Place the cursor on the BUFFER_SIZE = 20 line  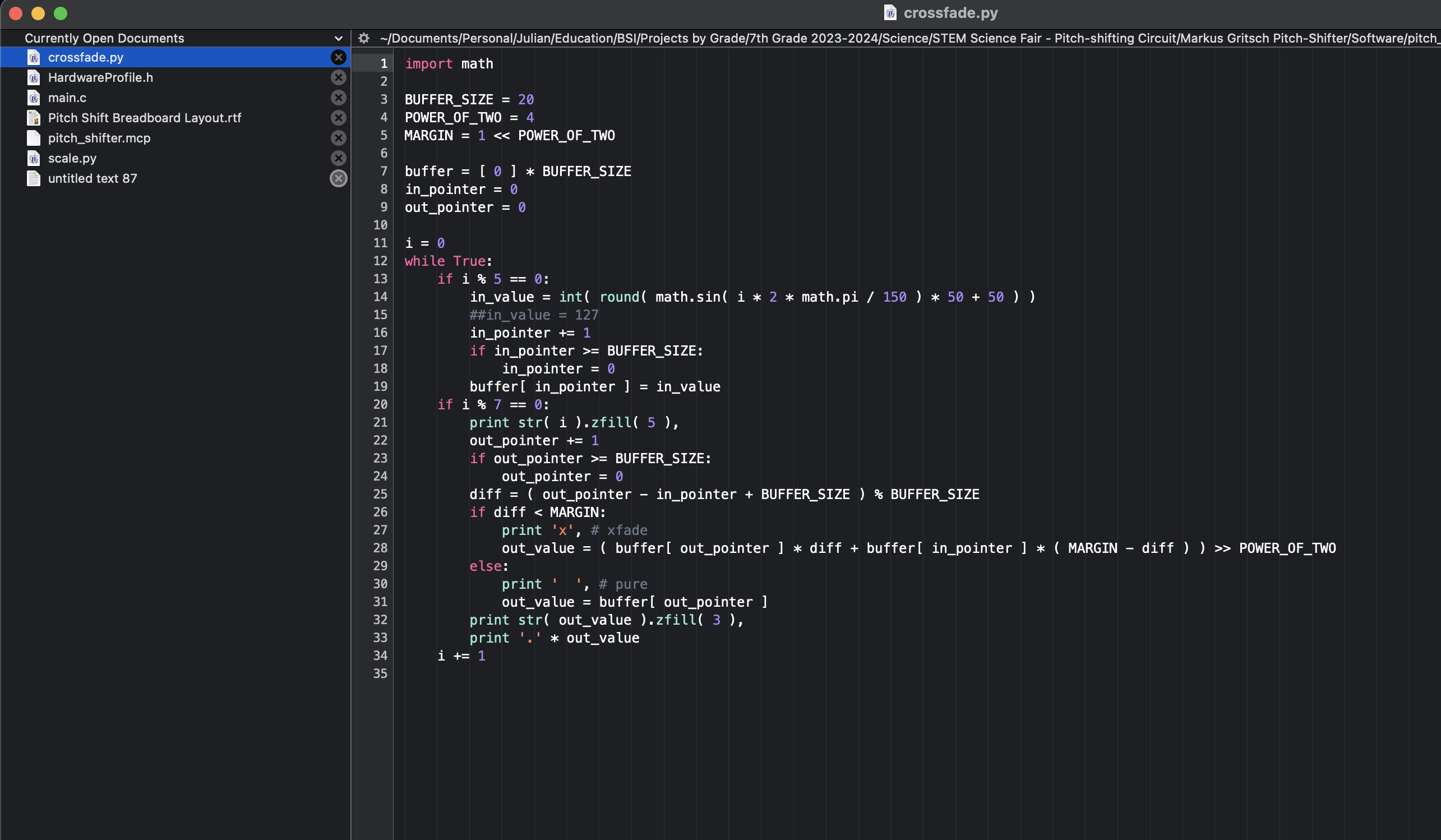[x=469, y=99]
